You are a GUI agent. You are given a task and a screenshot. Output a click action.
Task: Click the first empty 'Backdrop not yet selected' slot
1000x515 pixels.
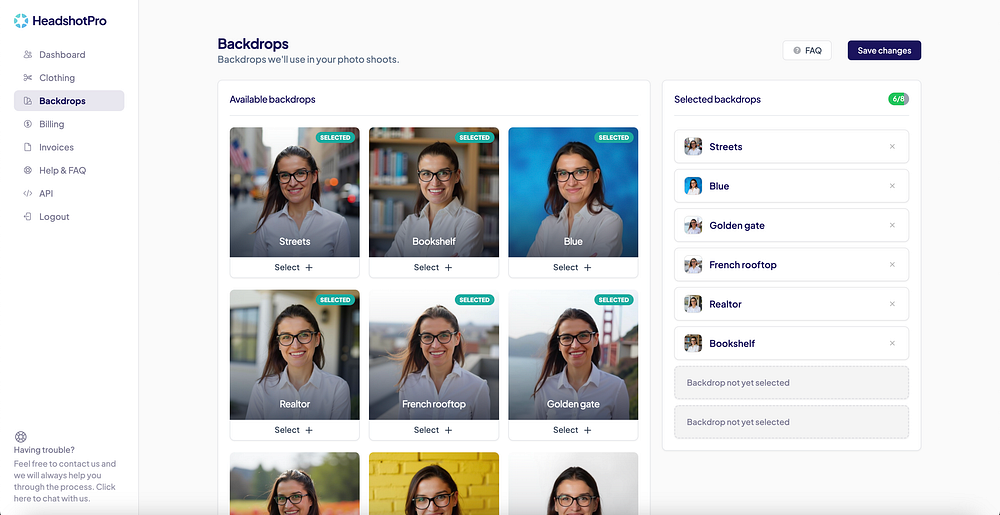(x=791, y=383)
